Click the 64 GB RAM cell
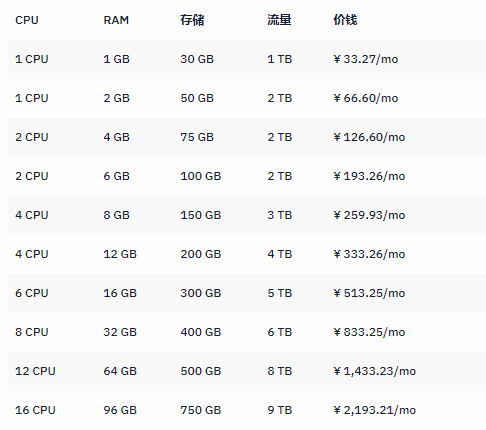 pos(120,371)
